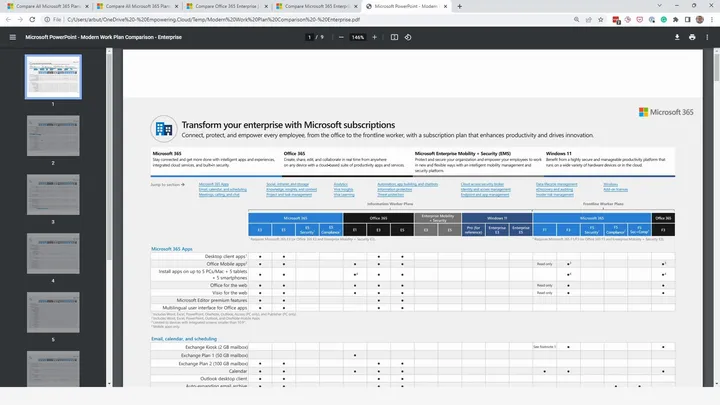Click the thumbnail panel scrollbar
The width and height of the screenshot is (720, 405).
coord(109,156)
